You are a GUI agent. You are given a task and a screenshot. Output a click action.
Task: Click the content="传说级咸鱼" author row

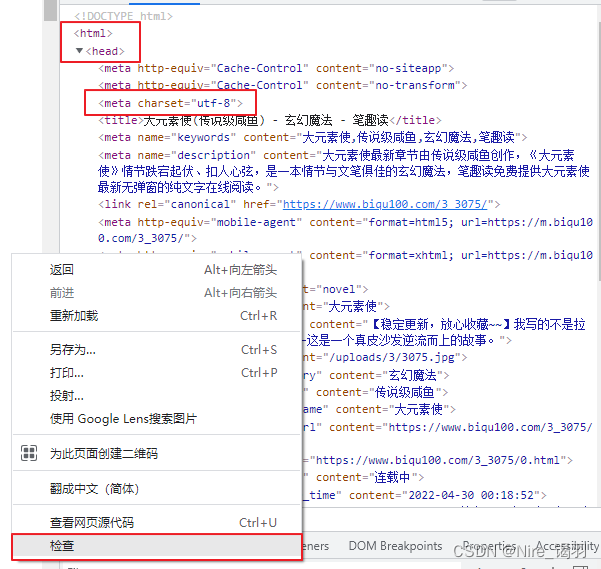click(375, 392)
